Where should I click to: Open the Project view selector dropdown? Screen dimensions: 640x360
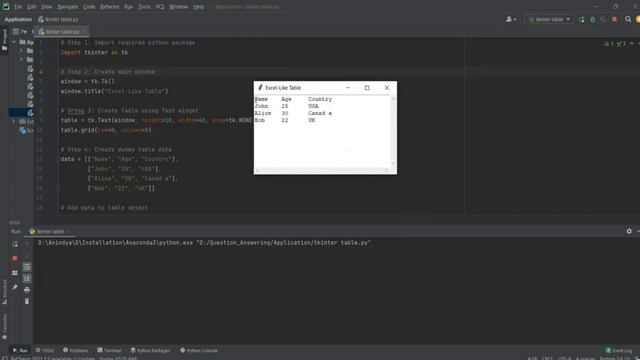pyautogui.click(x=20, y=31)
